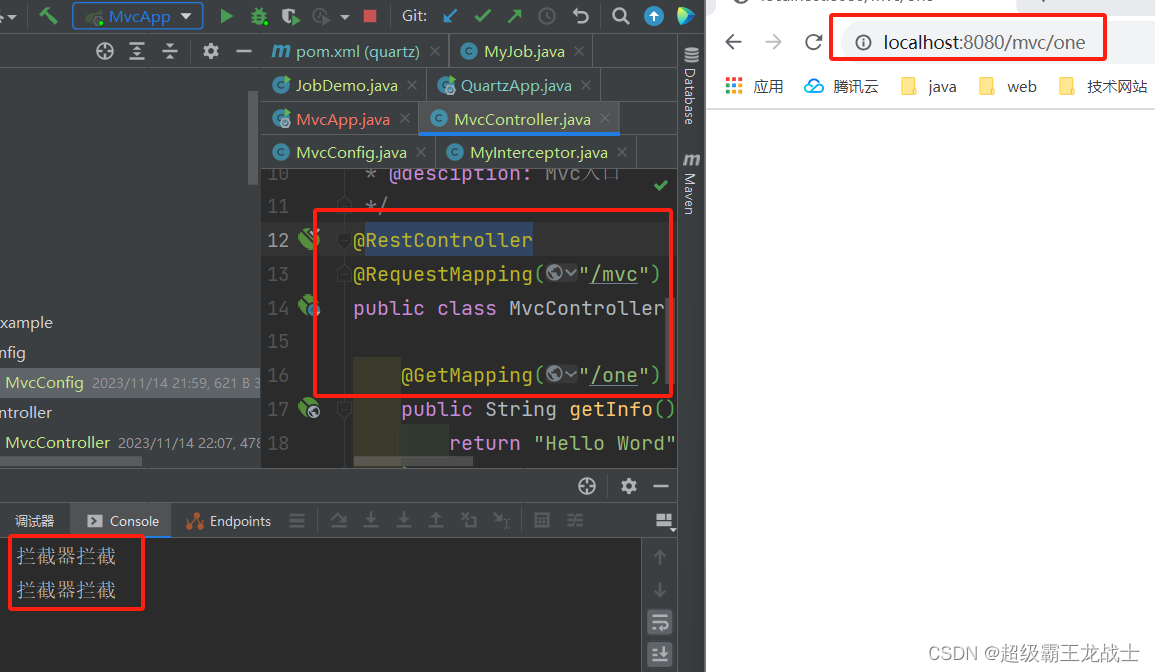
Task: Click gutter bean icon on line 12
Action: click(x=309, y=238)
